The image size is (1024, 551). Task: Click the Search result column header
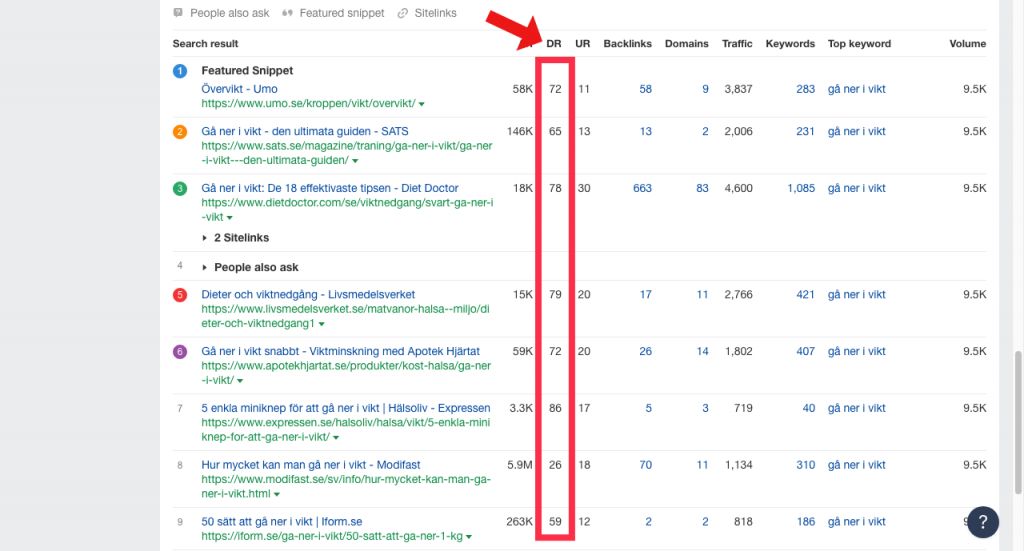pyautogui.click(x=205, y=44)
